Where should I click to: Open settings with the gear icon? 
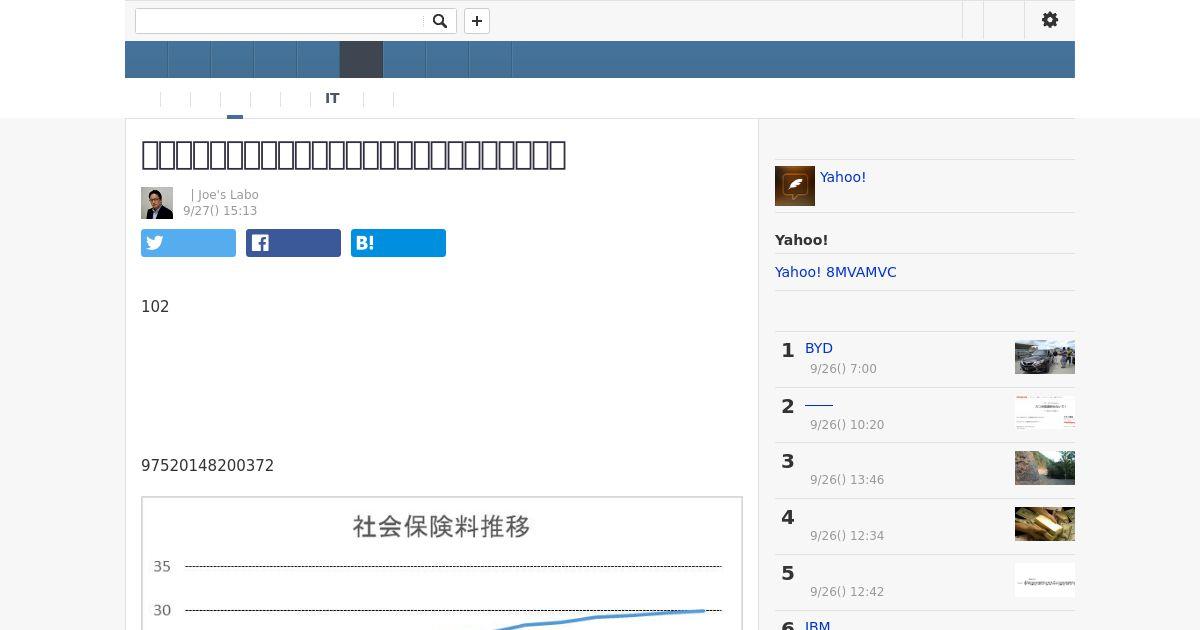1050,20
